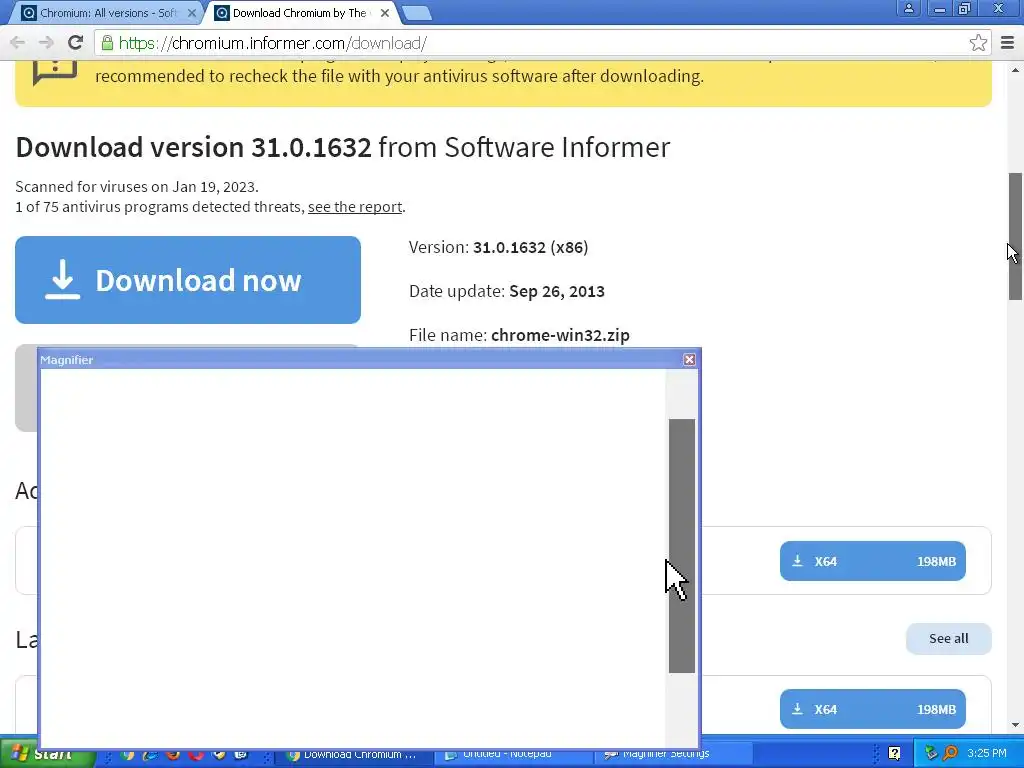Image resolution: width=1024 pixels, height=768 pixels.
Task: Click the file name 'chrome-win32.zip'
Action: (560, 336)
